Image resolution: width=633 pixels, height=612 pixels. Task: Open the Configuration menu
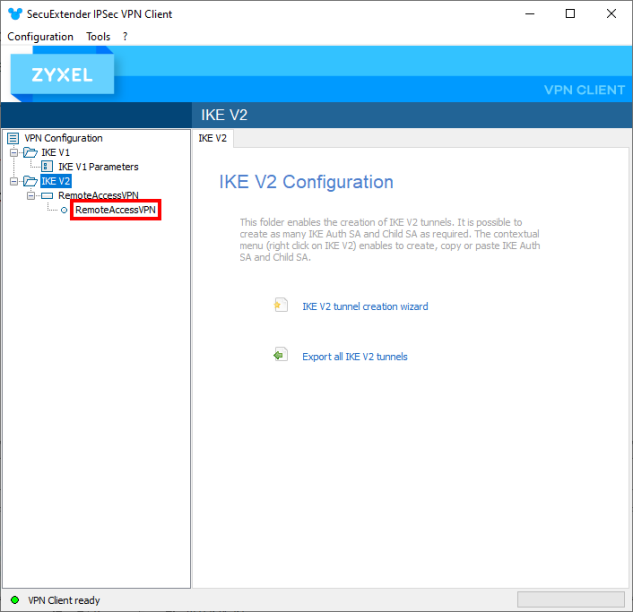pyautogui.click(x=40, y=36)
